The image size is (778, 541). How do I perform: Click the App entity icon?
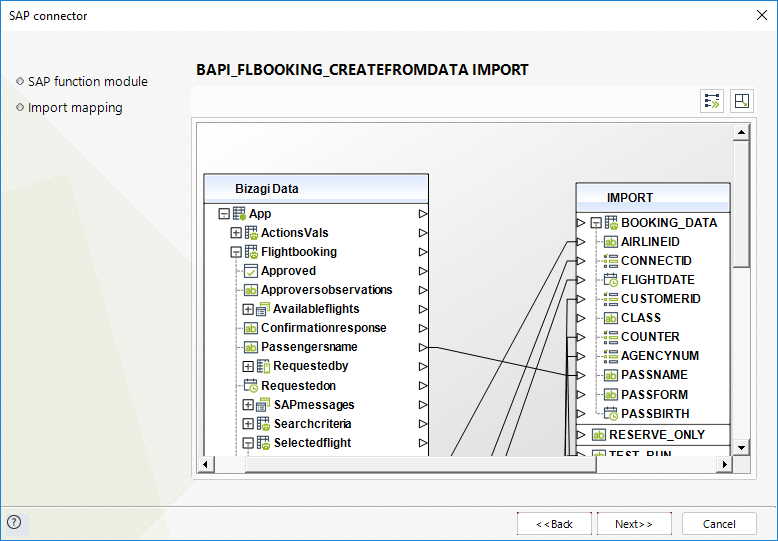click(239, 214)
